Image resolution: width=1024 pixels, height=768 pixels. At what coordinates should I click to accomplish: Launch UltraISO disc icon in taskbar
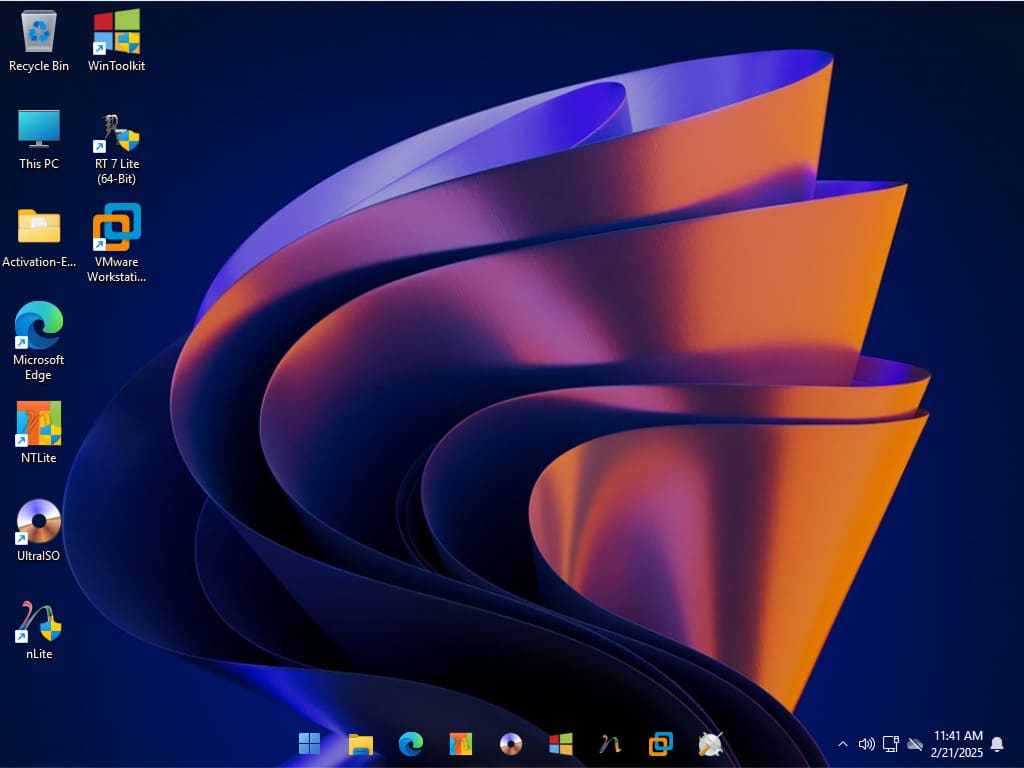pos(511,744)
